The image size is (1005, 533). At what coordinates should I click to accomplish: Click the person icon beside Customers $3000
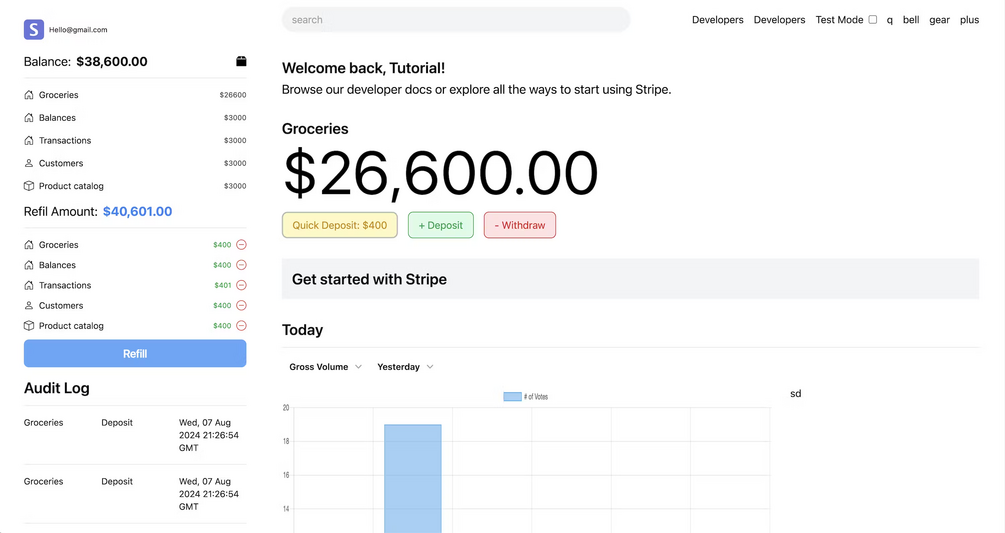[29, 163]
